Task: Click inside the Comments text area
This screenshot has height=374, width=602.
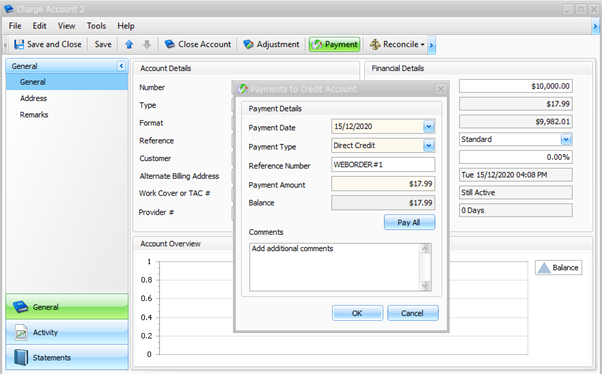Action: [x=335, y=267]
